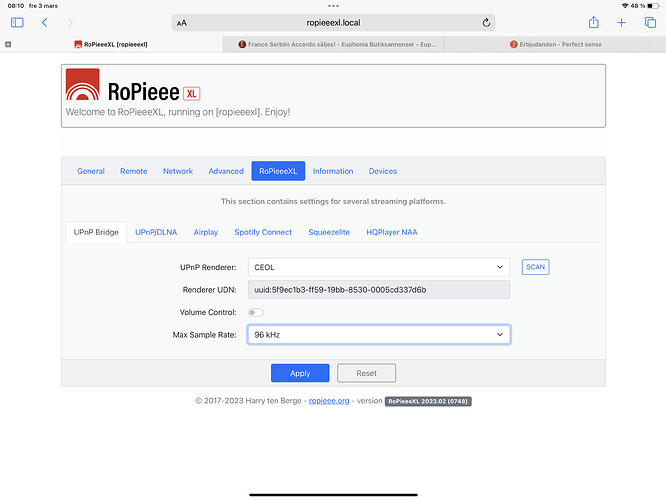Switch to the Franco Serblin Accordo tab
Viewport: 666px width, 500px height.
tap(333, 44)
